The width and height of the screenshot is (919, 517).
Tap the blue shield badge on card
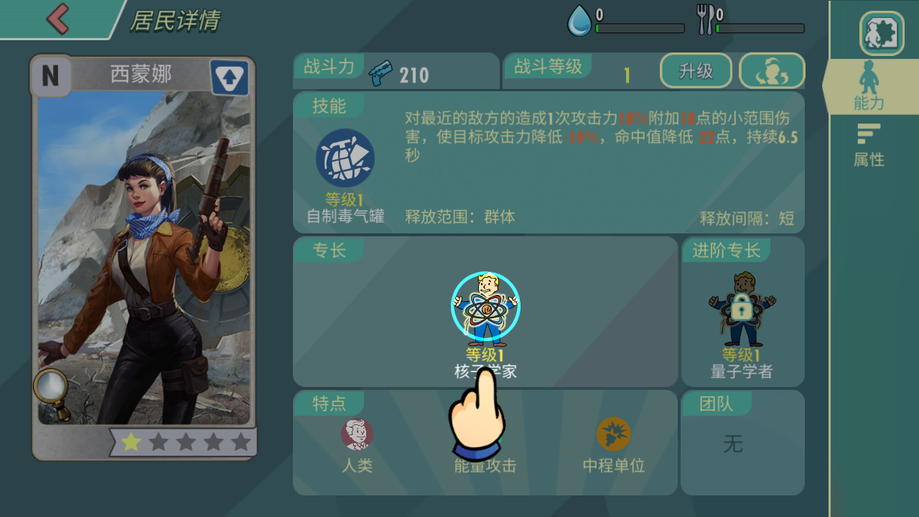click(x=229, y=77)
